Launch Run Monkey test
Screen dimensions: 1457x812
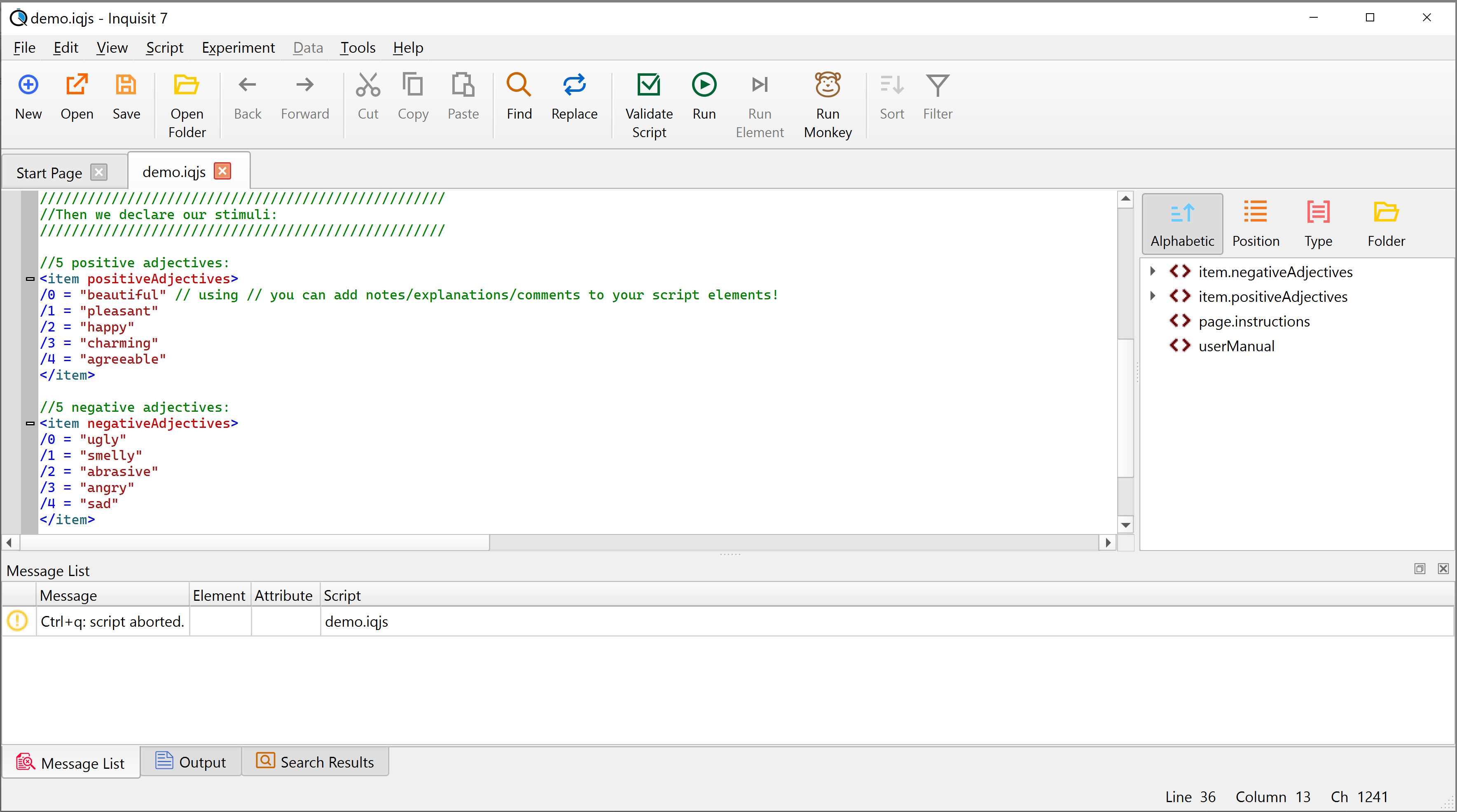[x=828, y=105]
